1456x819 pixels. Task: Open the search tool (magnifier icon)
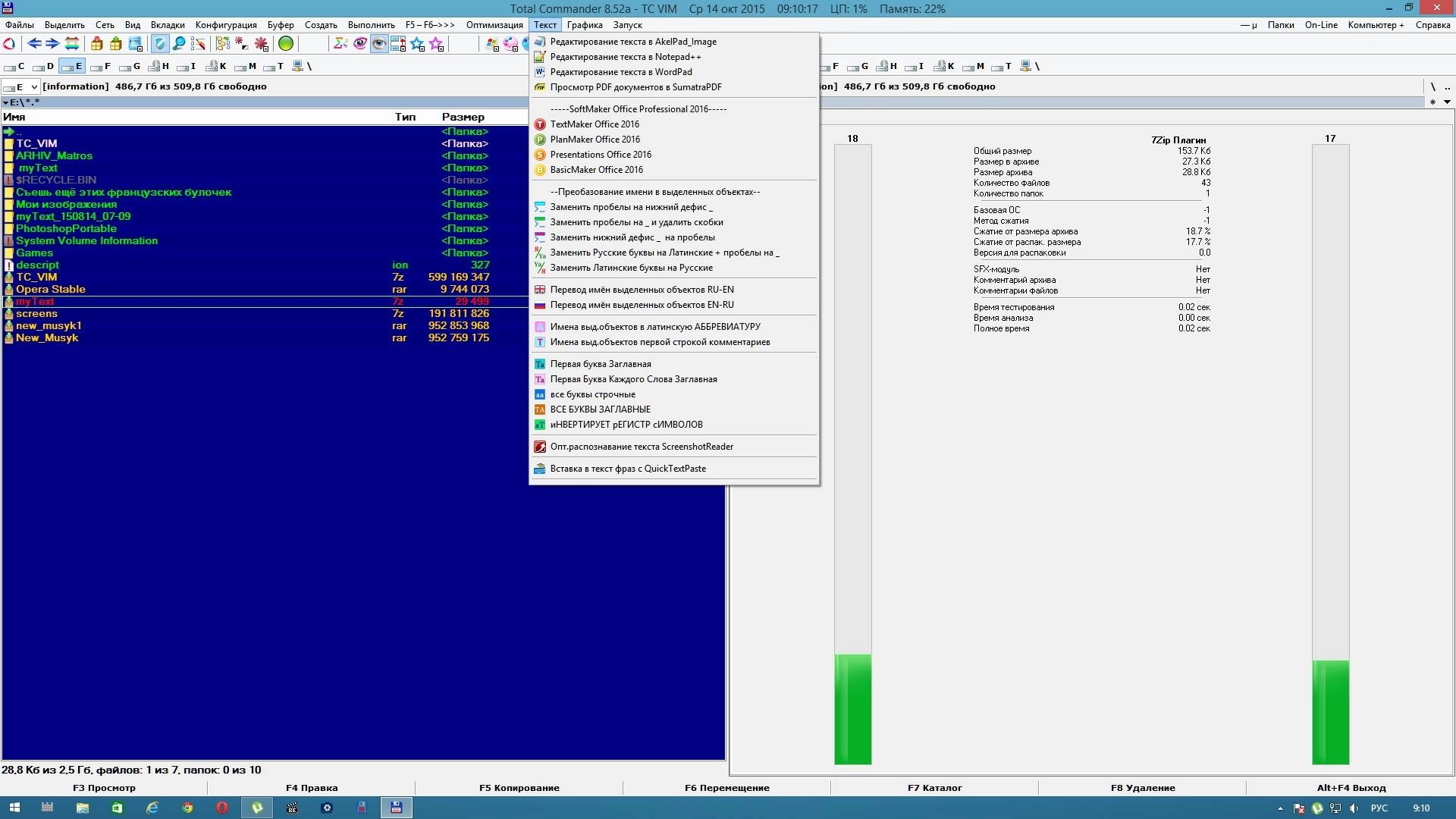180,44
